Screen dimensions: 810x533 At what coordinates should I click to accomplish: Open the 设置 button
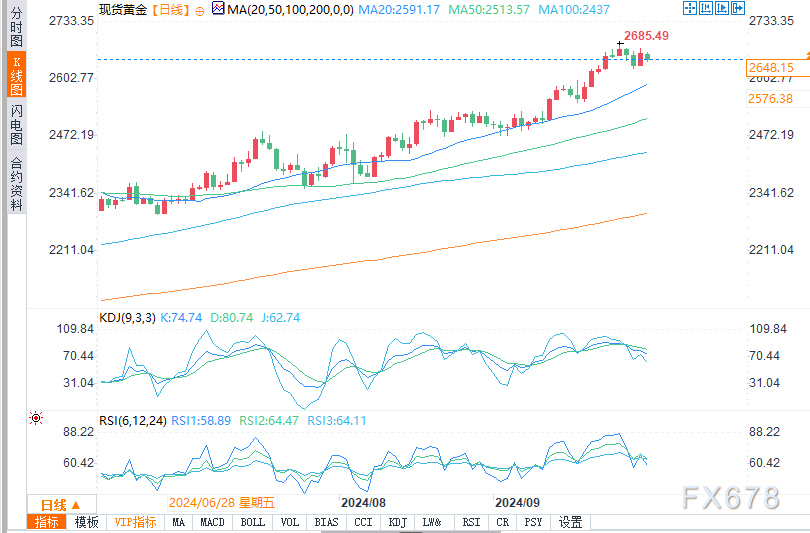click(570, 522)
